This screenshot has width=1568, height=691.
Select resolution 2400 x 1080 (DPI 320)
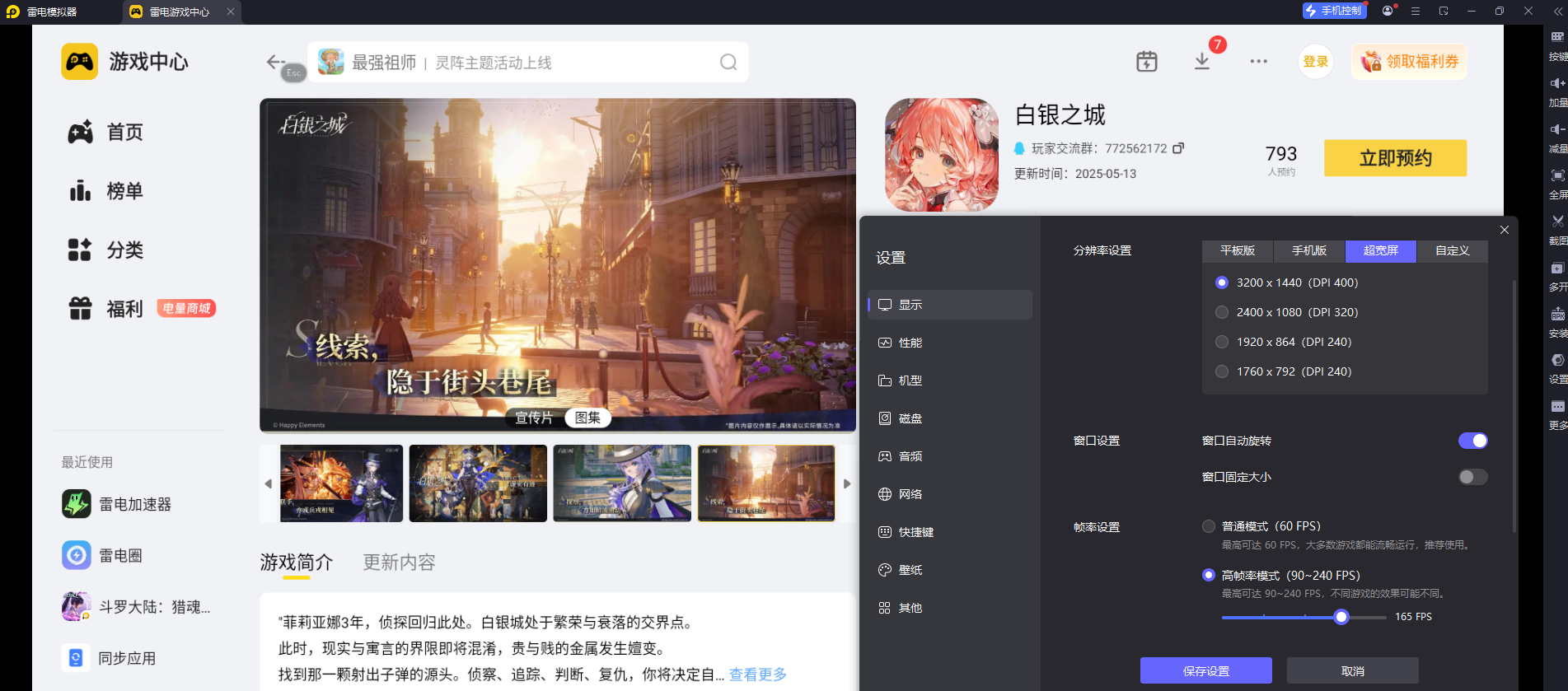click(1222, 312)
